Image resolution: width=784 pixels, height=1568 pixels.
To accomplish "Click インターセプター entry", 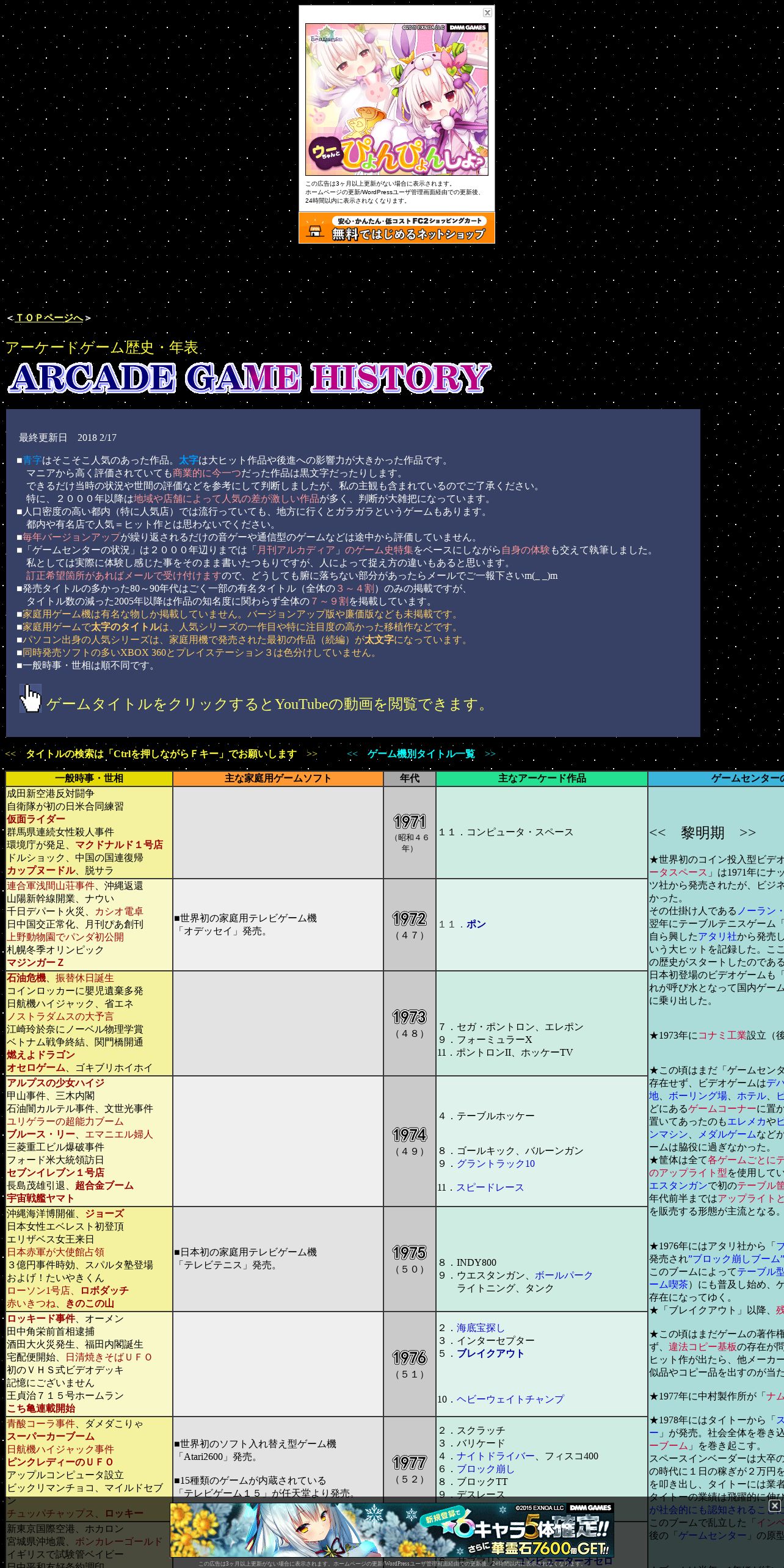I will coord(495,1341).
